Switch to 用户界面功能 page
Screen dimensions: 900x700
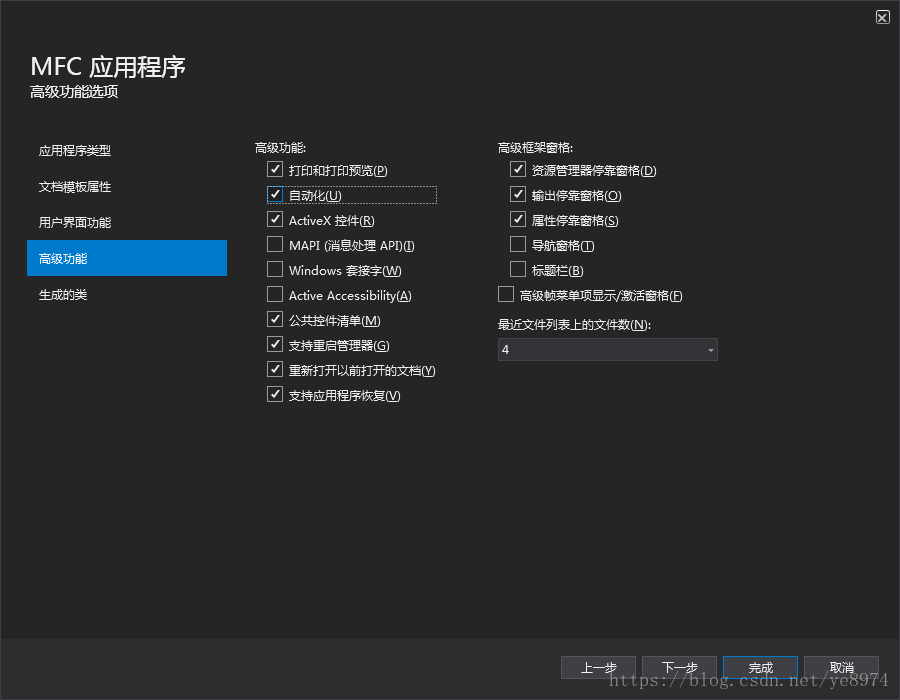127,222
